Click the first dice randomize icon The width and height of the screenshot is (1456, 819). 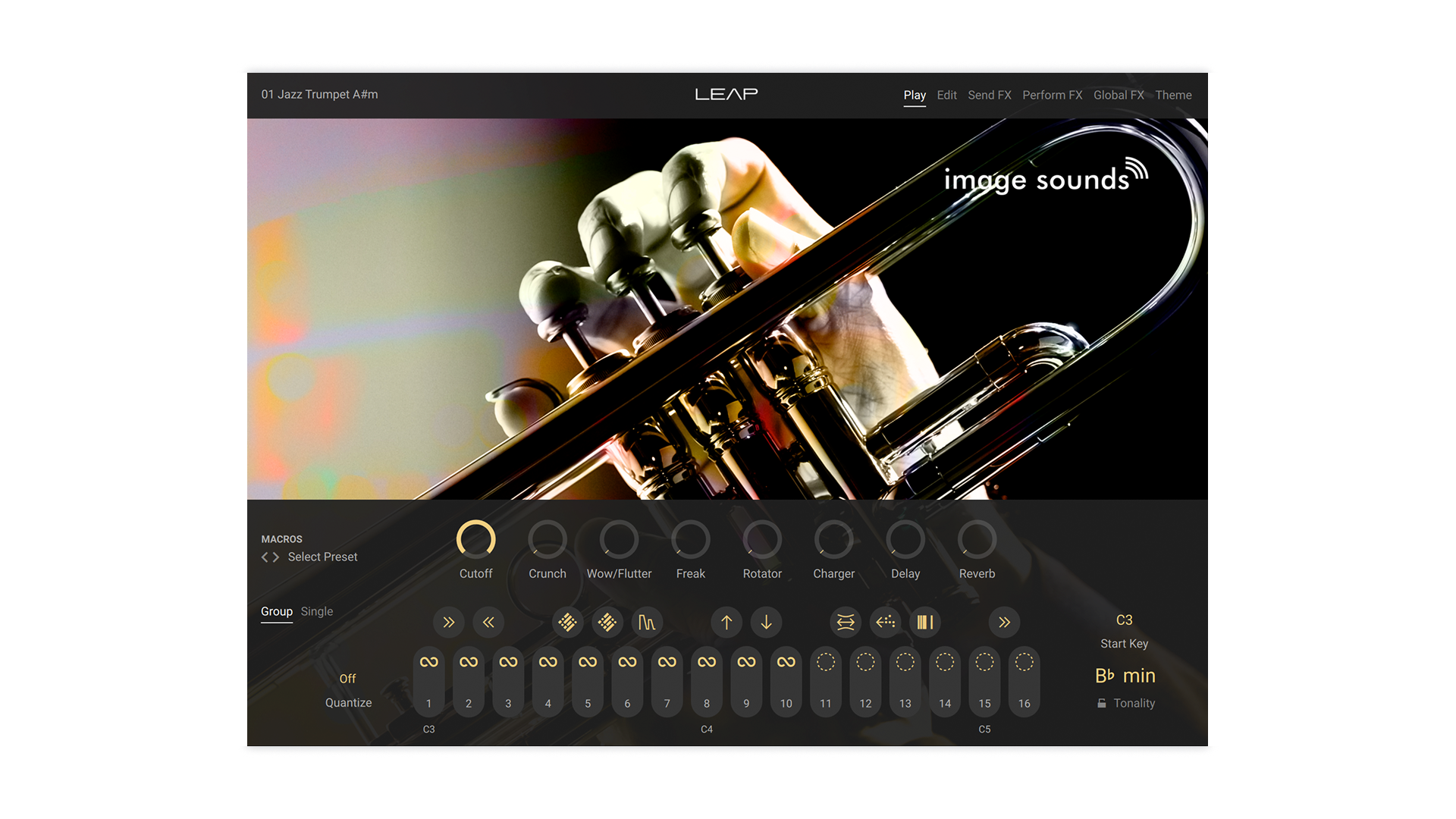tap(567, 622)
